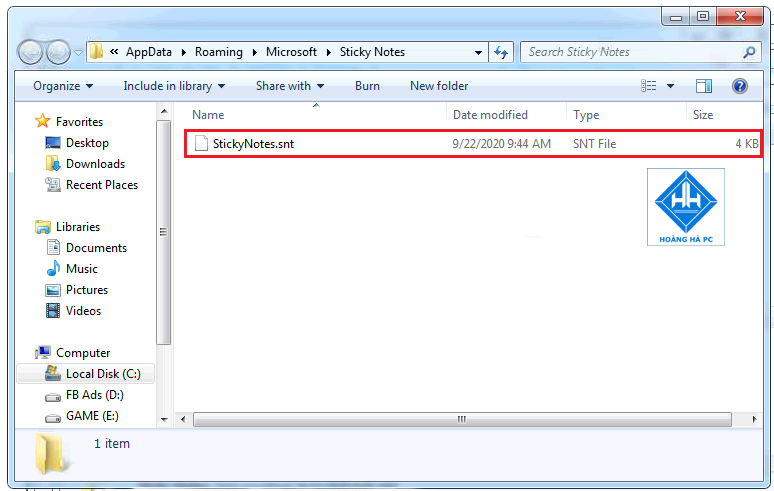Click the Favorites star icon
The height and width of the screenshot is (491, 774).
click(43, 121)
